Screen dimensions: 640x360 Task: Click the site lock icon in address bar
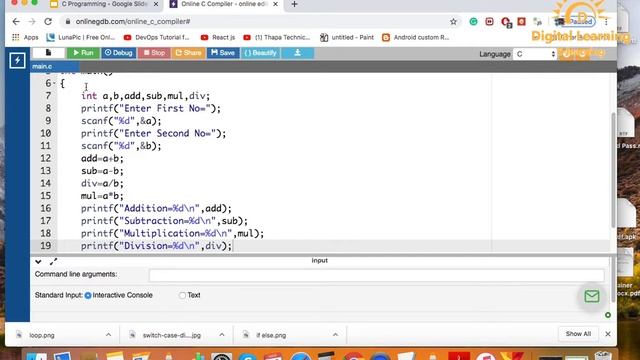click(68, 22)
